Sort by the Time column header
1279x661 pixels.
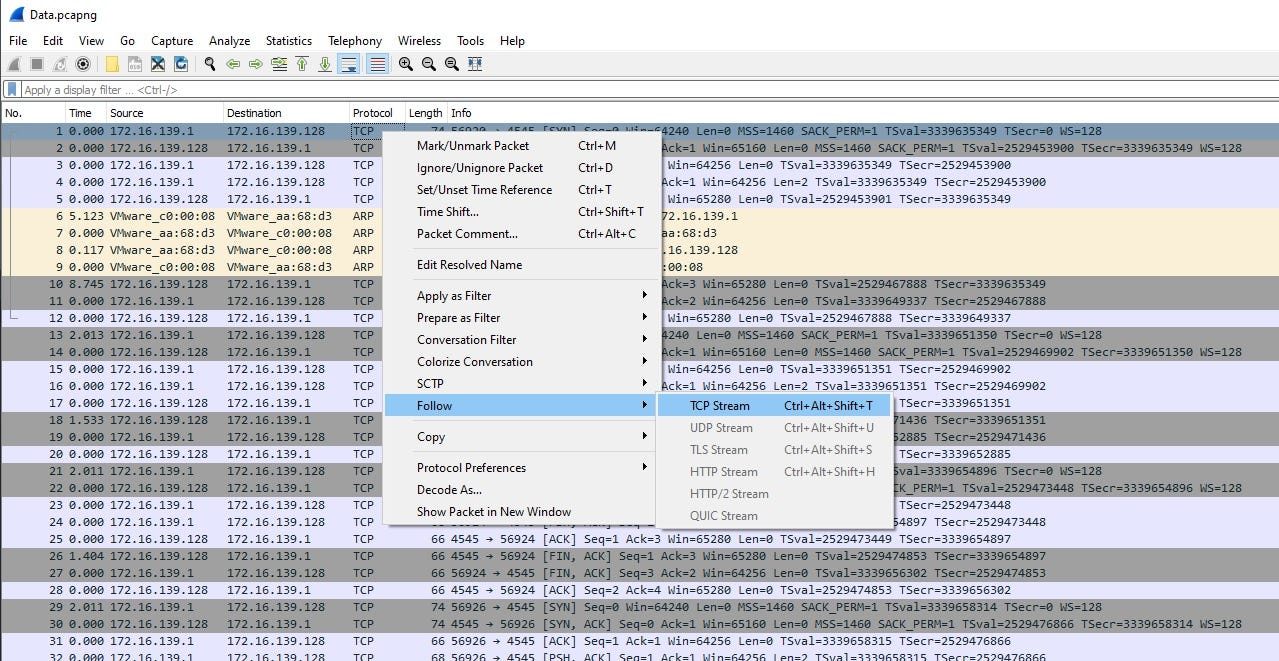[85, 113]
